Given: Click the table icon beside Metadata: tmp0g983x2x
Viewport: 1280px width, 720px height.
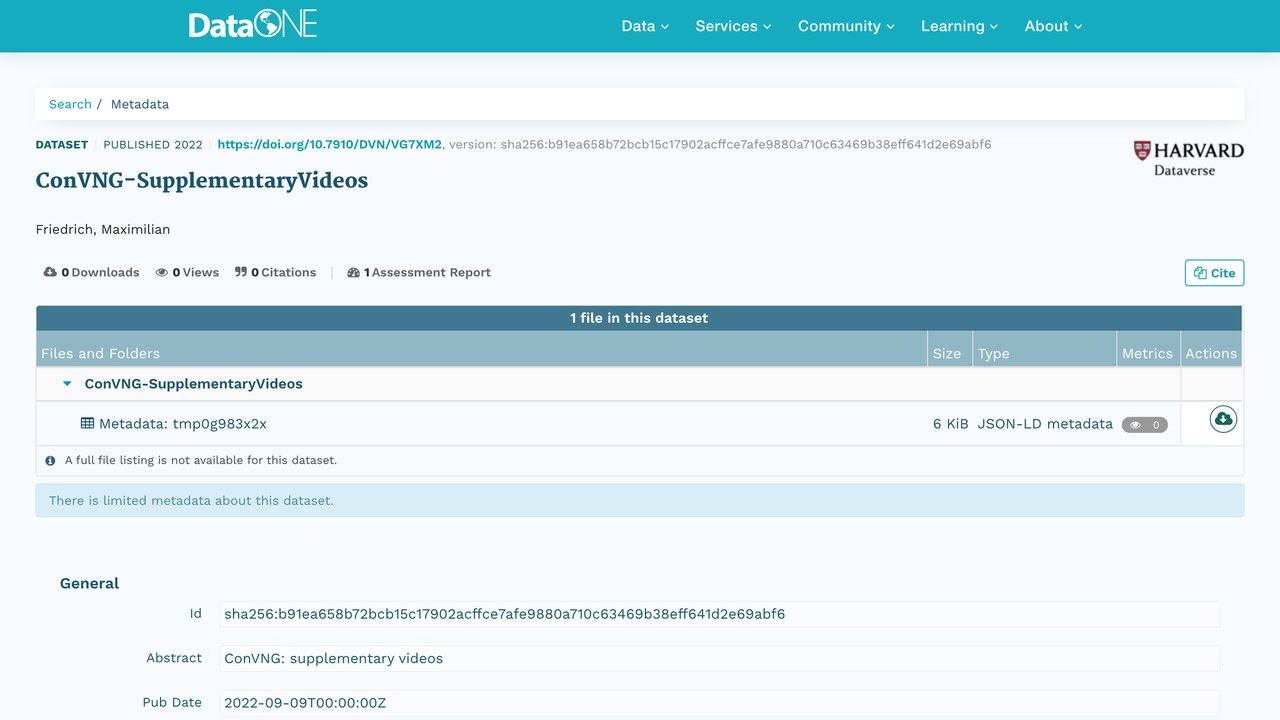Looking at the screenshot, I should pos(87,423).
